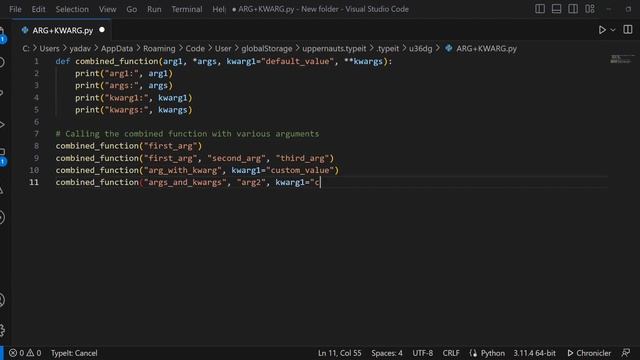Open errors and warnings count in status bar
The height and width of the screenshot is (360, 640).
click(25, 353)
